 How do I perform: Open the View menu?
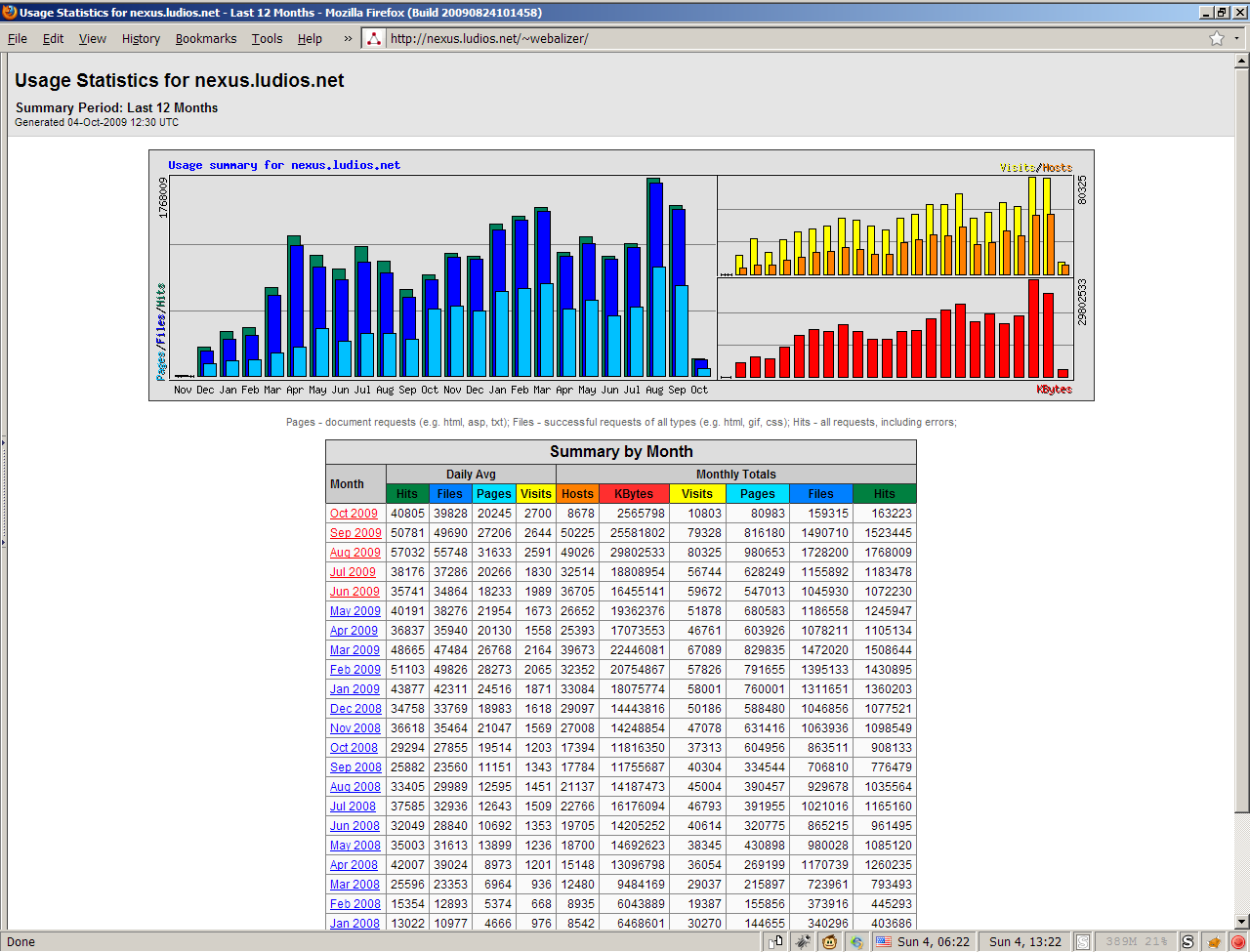point(93,39)
